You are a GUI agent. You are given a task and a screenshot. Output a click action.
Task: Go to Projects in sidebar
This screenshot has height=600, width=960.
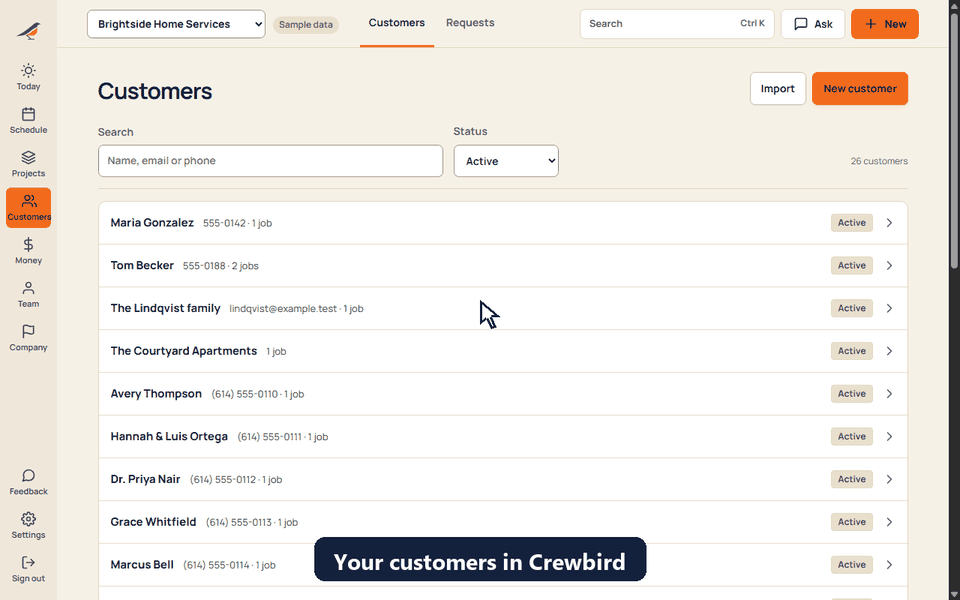(28, 164)
